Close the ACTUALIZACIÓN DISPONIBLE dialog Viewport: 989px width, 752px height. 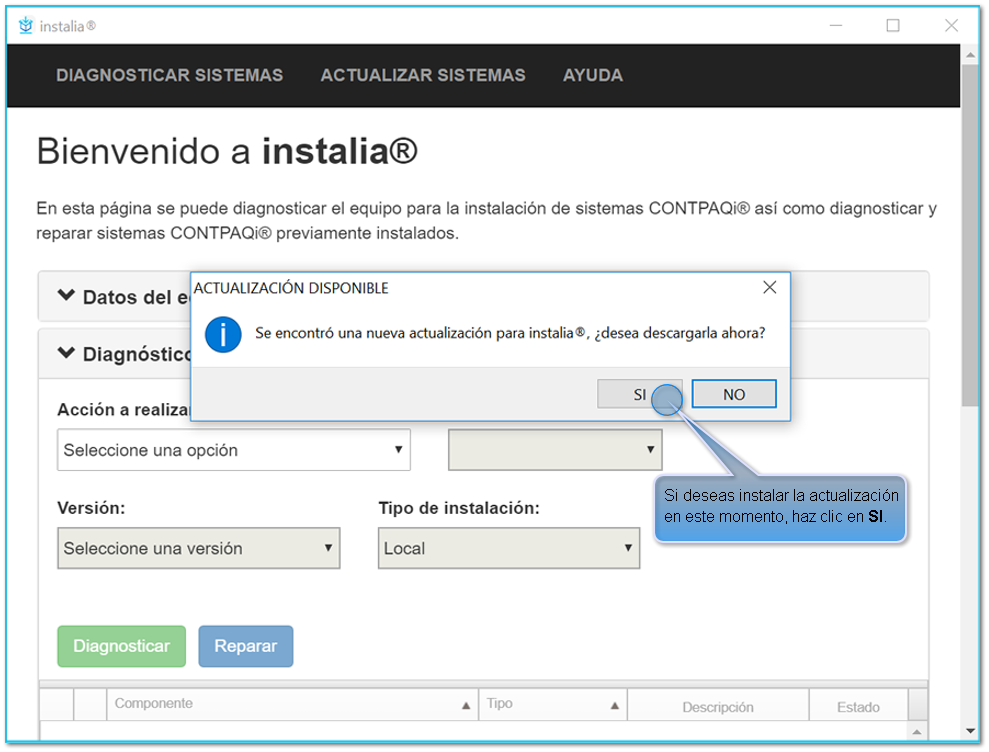pos(769,287)
